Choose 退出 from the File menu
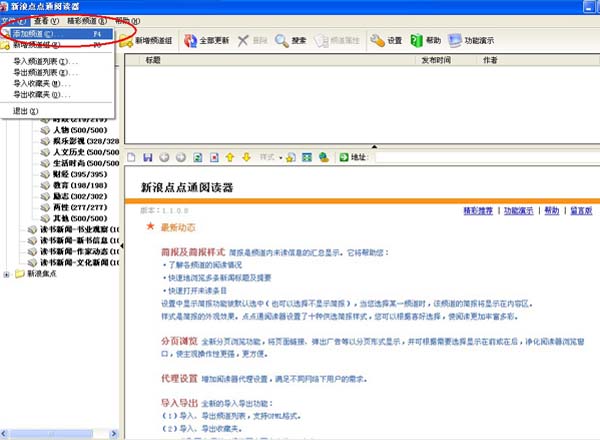This screenshot has height=440, width=600. [x=57, y=111]
